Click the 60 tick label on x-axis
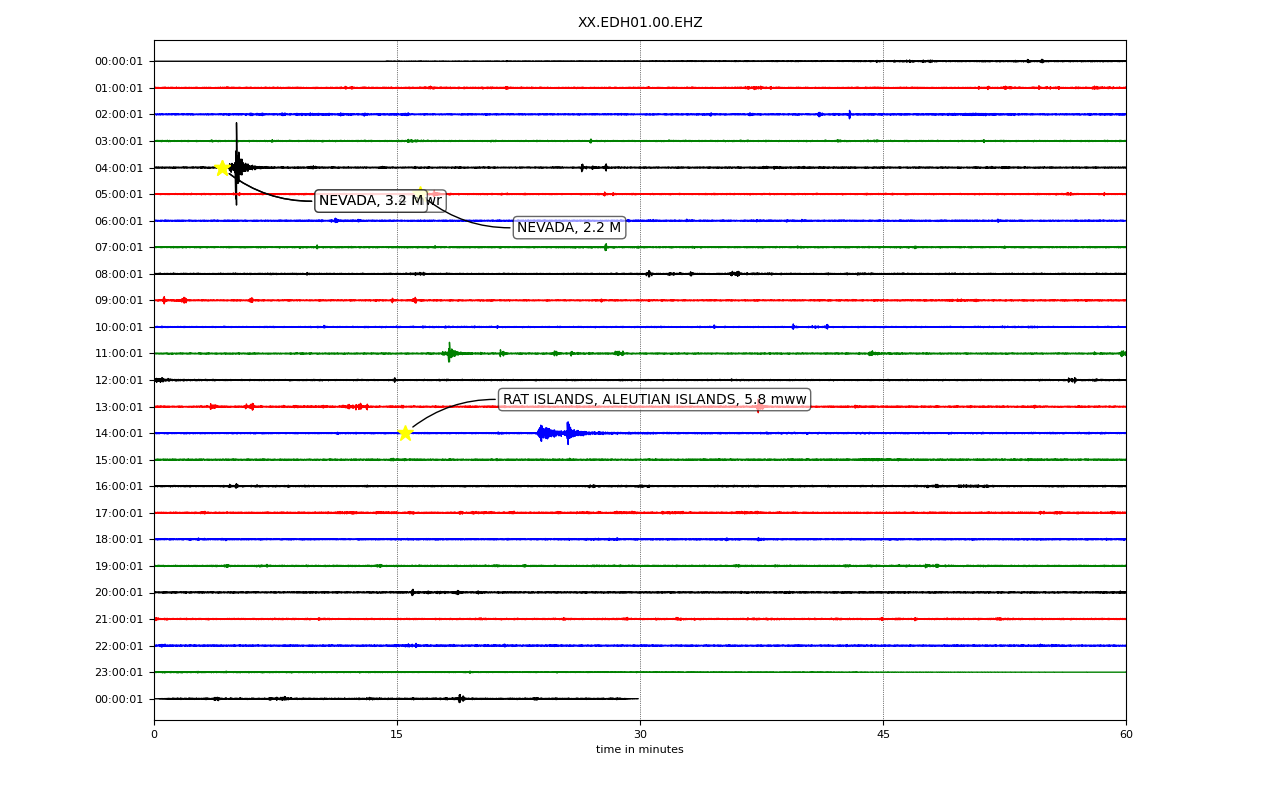The height and width of the screenshot is (800, 1280). tap(1126, 735)
